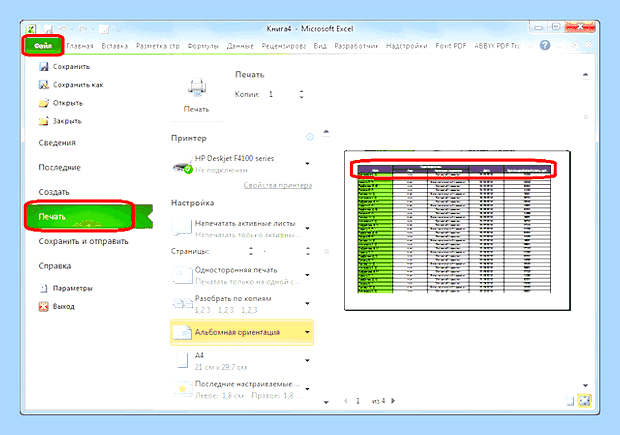Open the Надстройки tab

(406, 46)
